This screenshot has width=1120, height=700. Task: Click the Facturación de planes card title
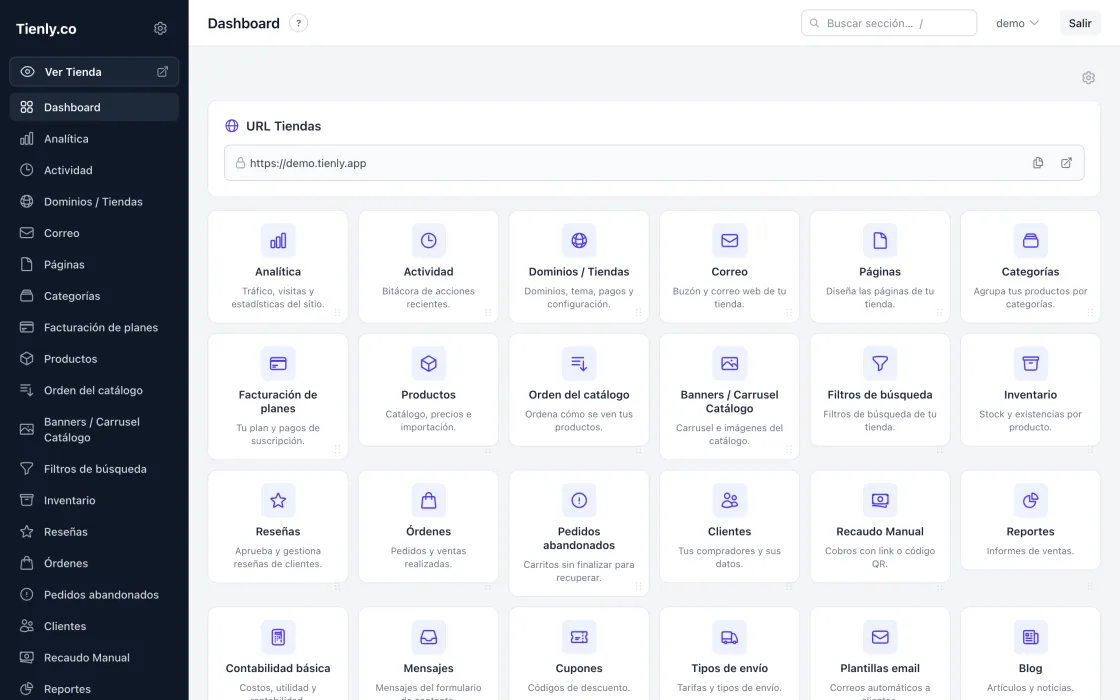(278, 401)
